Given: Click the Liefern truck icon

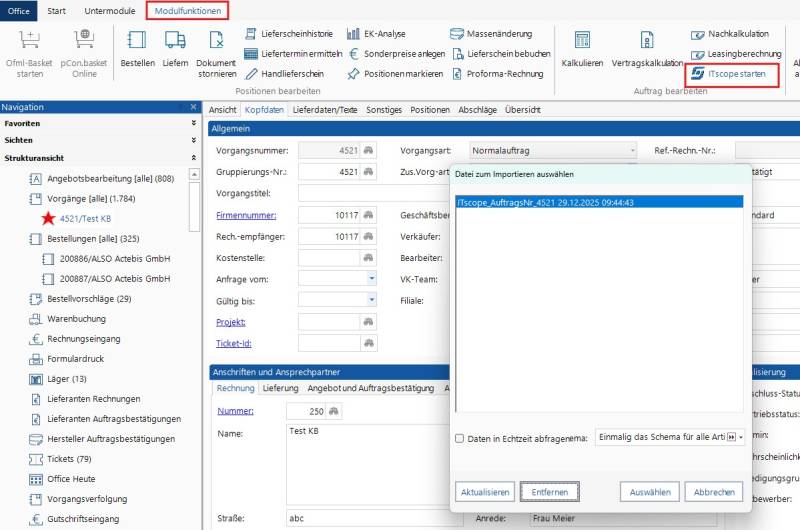Looking at the screenshot, I should (175, 40).
